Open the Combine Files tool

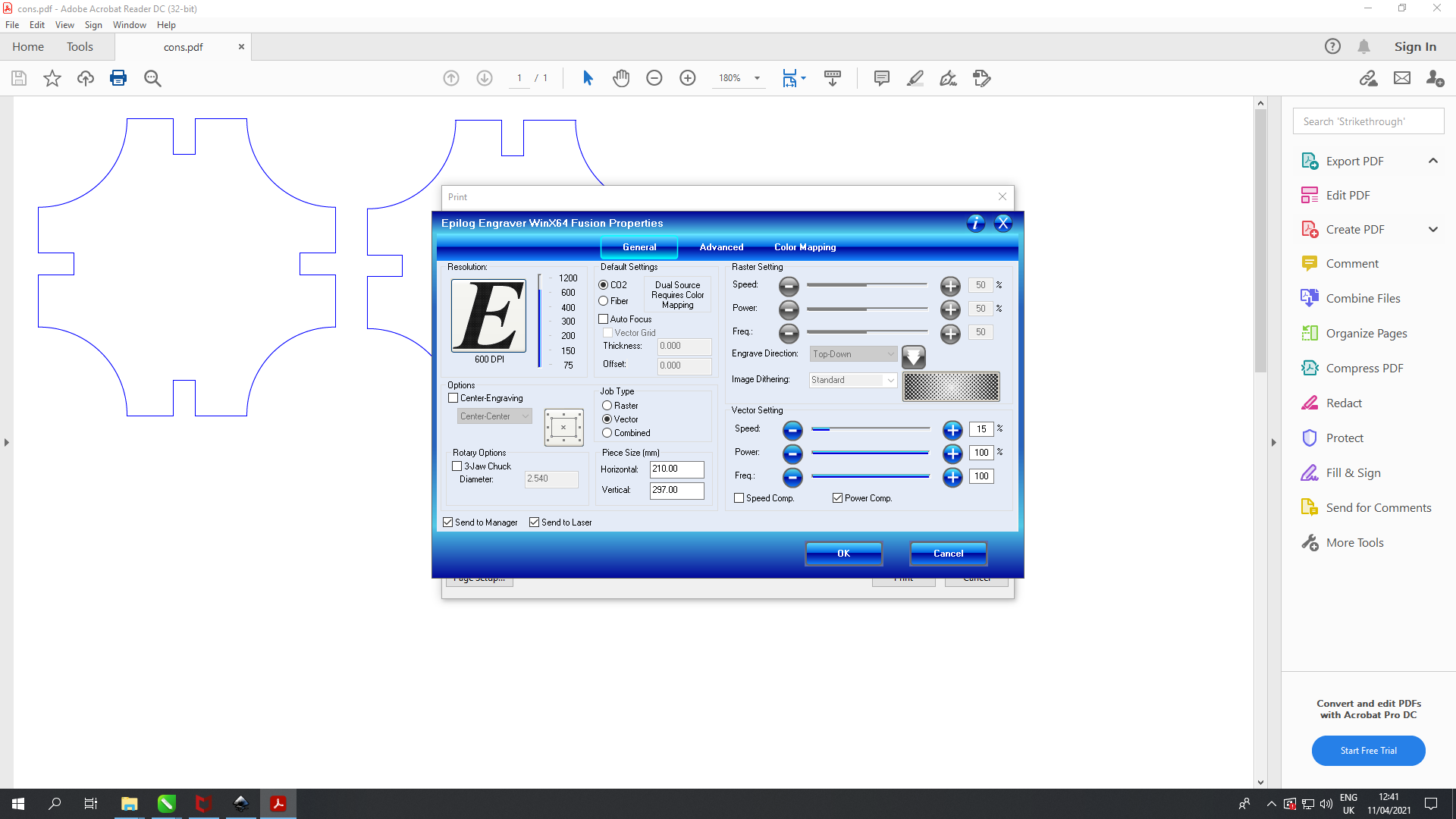pyautogui.click(x=1363, y=299)
